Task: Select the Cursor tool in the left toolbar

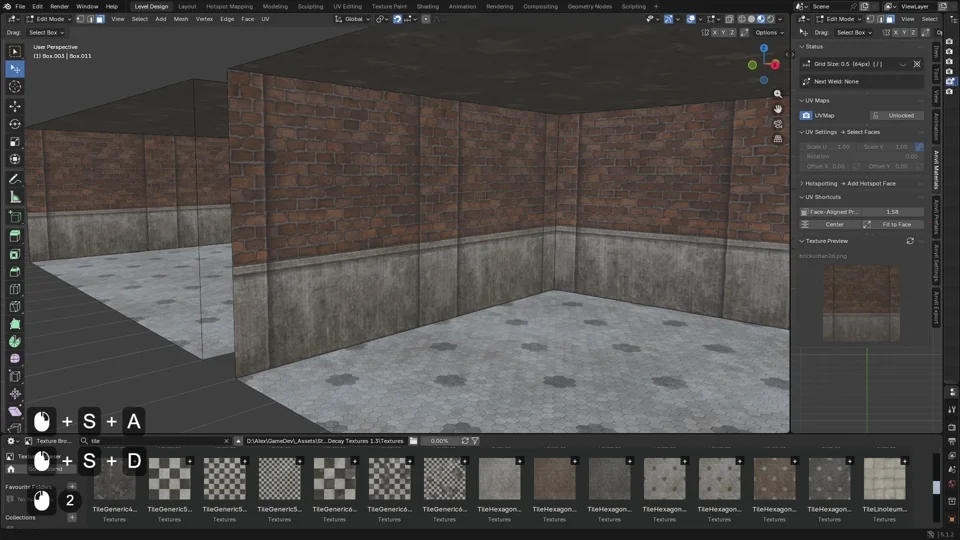Action: coord(15,87)
